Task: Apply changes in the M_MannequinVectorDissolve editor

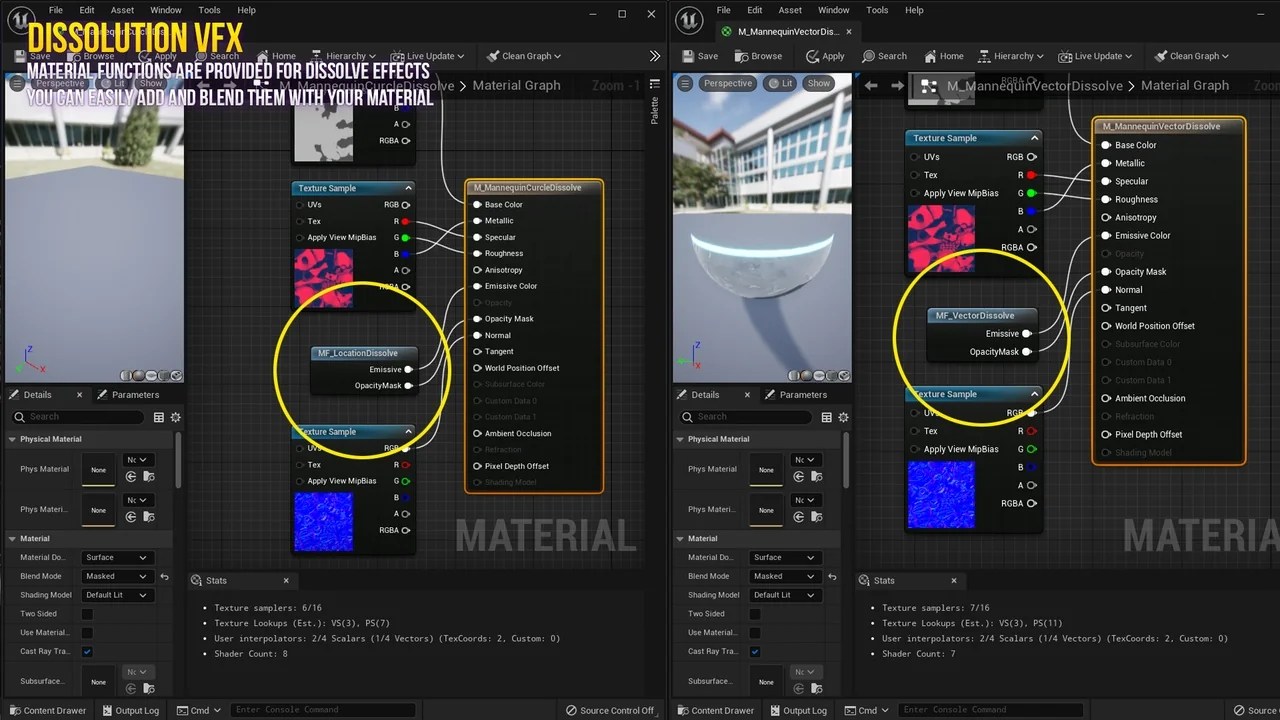Action: (825, 56)
